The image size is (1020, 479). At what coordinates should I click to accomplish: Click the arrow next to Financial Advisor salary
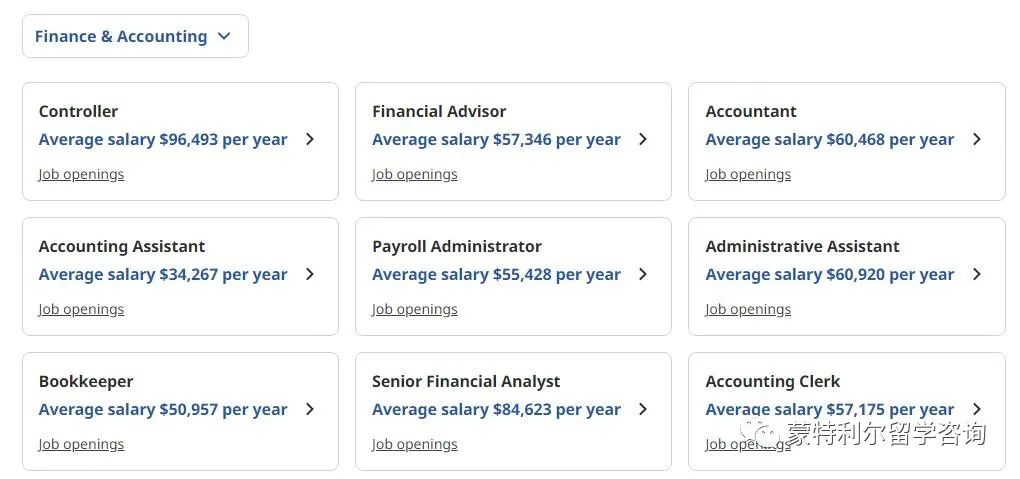tap(643, 139)
